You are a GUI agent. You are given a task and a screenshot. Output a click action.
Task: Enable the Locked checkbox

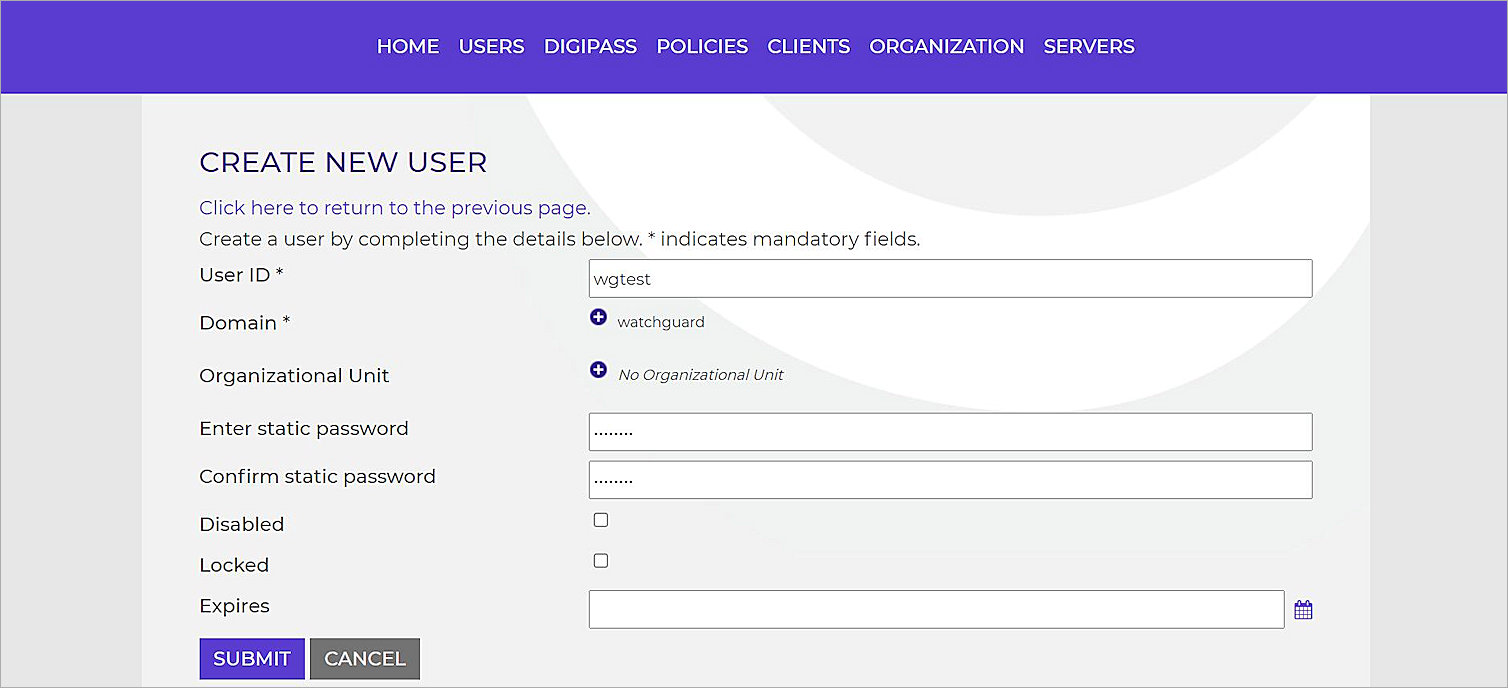point(600,560)
